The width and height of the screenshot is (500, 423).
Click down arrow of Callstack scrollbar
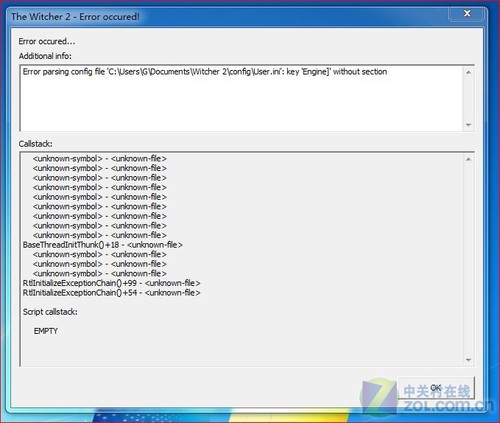click(468, 360)
